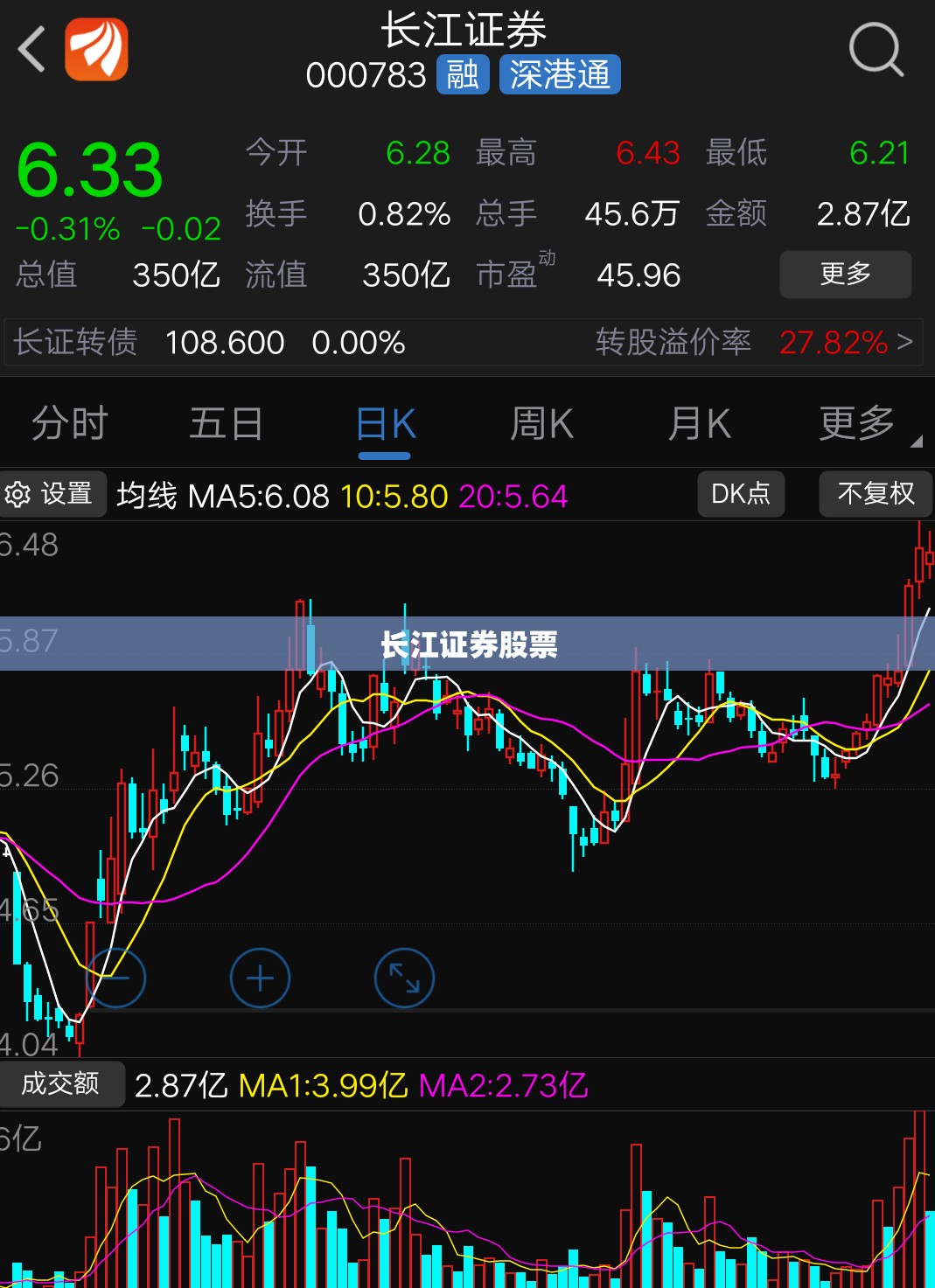
Task: Tap the 108.600 bond price
Action: pyautogui.click(x=225, y=342)
